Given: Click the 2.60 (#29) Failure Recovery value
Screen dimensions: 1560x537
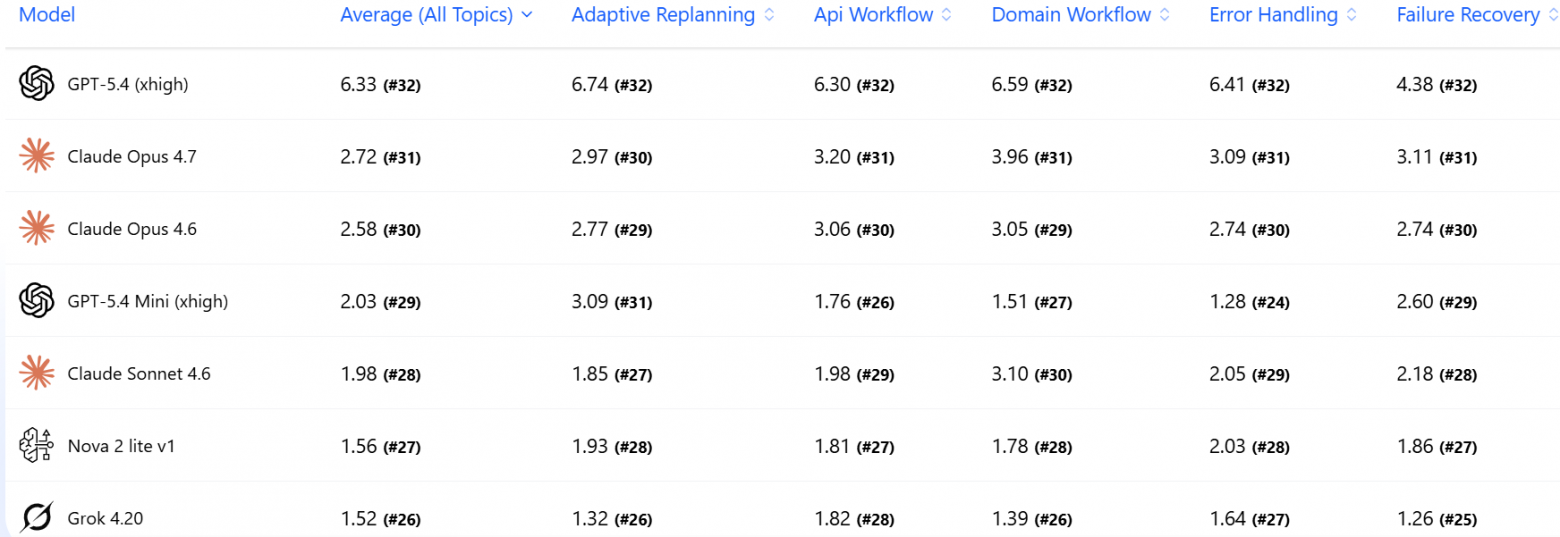Looking at the screenshot, I should point(1437,301).
